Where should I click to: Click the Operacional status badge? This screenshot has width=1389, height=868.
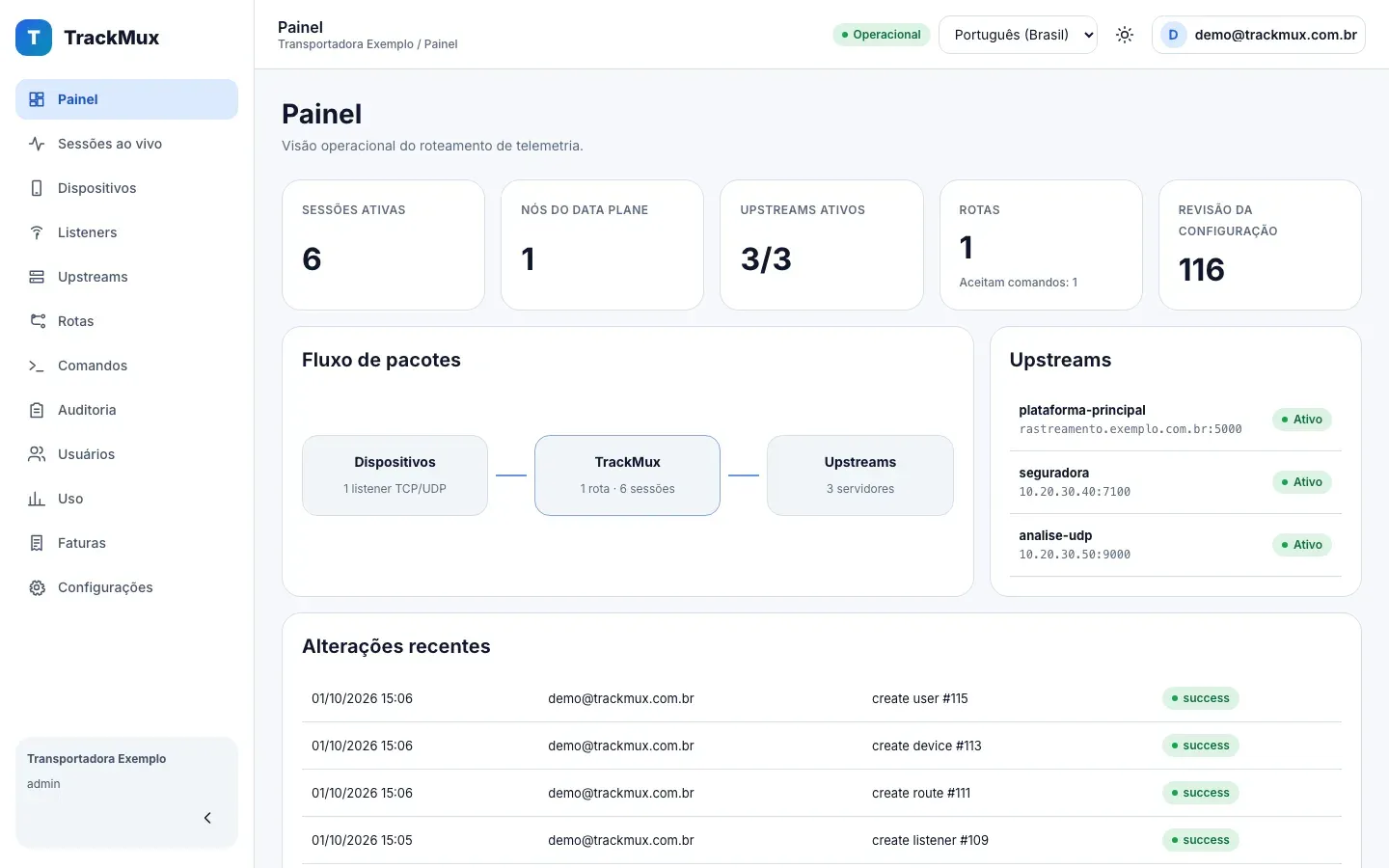882,35
